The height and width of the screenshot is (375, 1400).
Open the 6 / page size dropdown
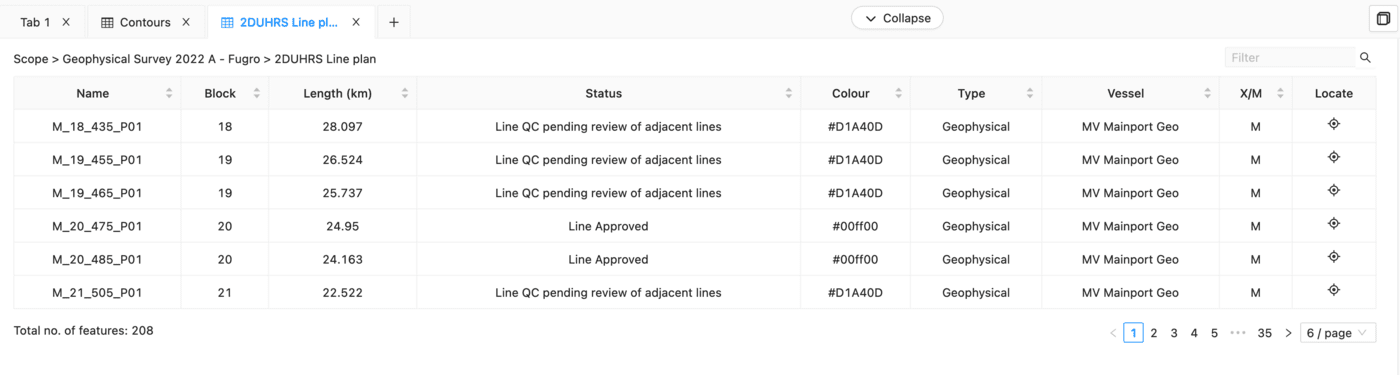pos(1338,333)
